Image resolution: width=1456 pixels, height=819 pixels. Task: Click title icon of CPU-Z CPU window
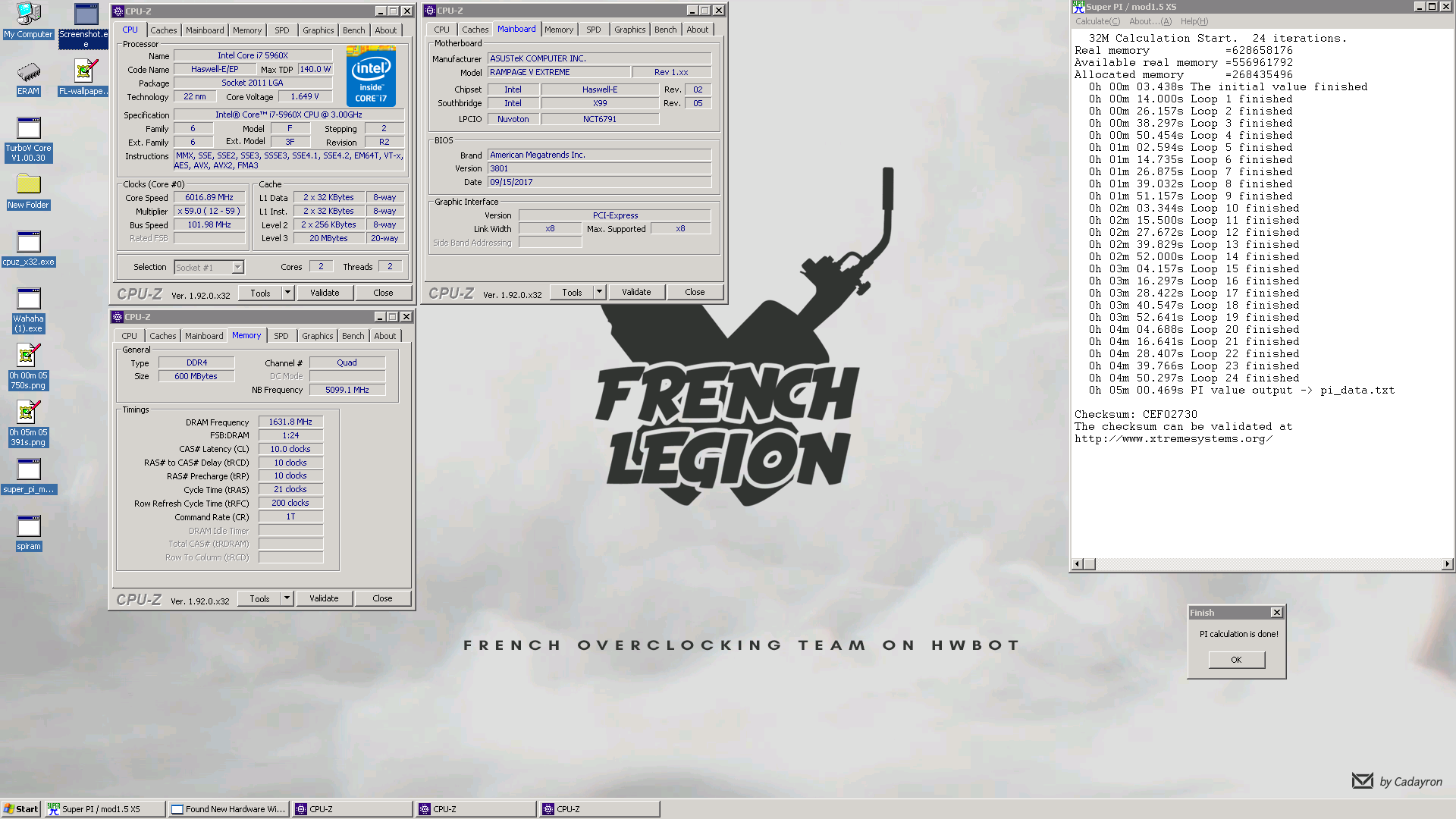118,11
